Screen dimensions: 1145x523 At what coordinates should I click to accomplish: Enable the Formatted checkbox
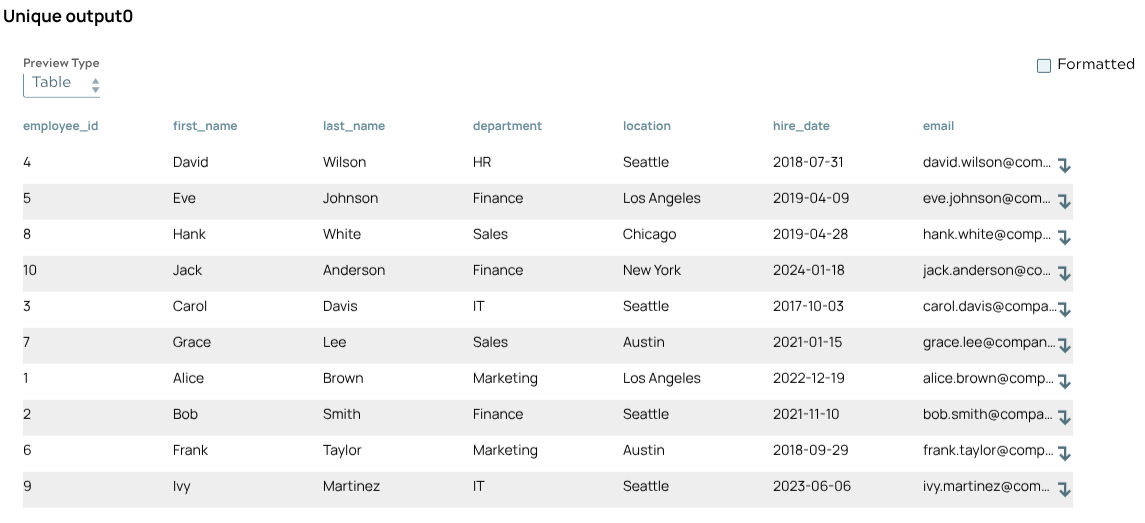(x=1044, y=65)
